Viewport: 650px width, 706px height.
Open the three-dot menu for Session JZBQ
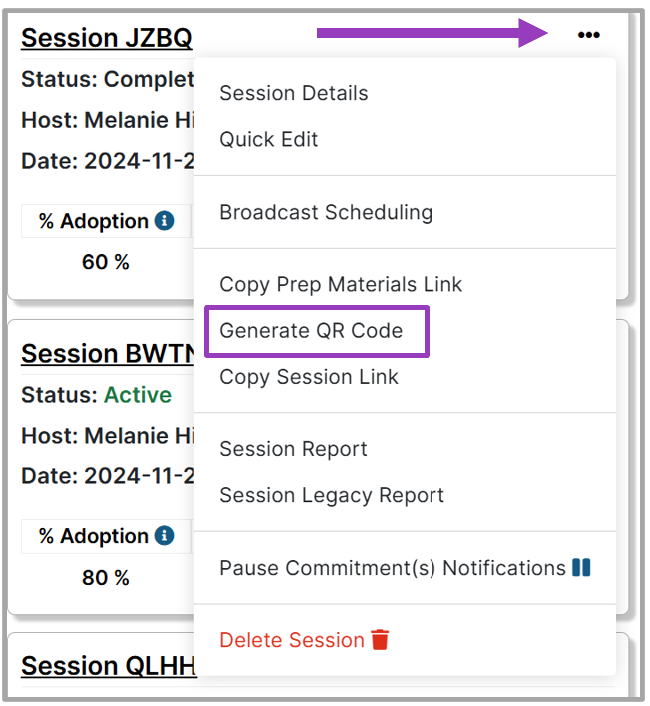tap(588, 35)
